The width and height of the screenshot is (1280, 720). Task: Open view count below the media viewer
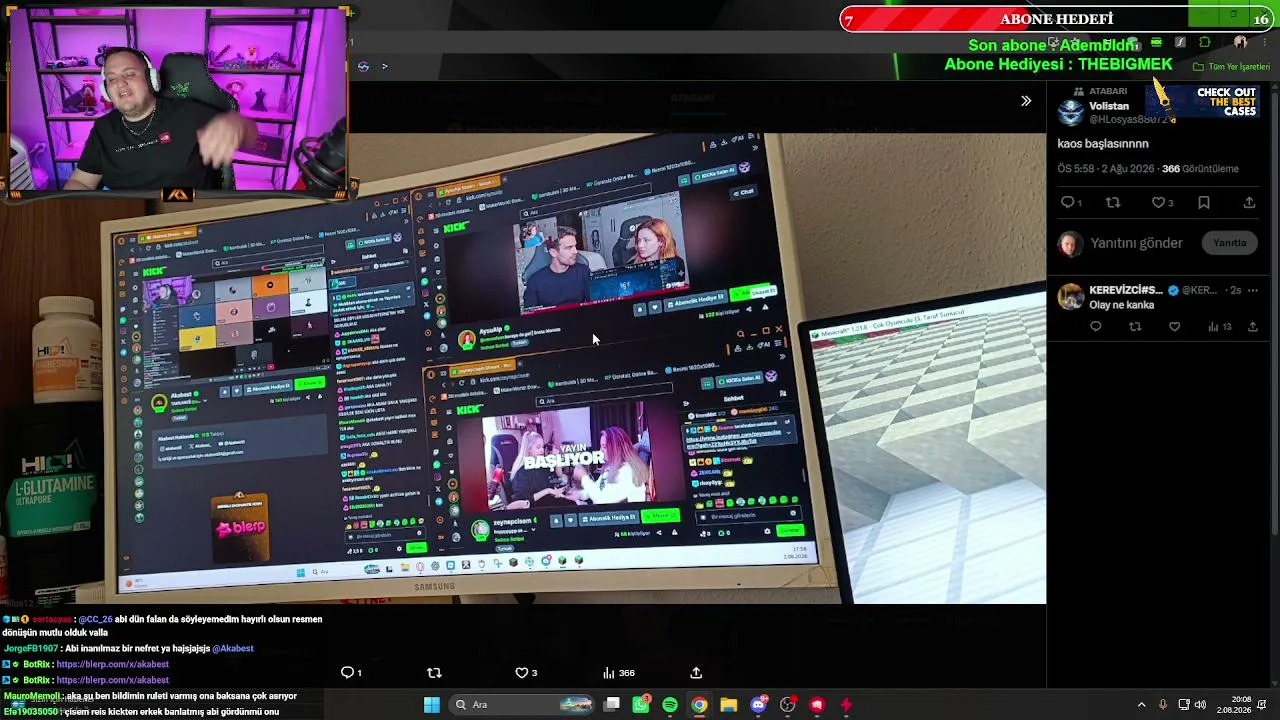coord(619,673)
